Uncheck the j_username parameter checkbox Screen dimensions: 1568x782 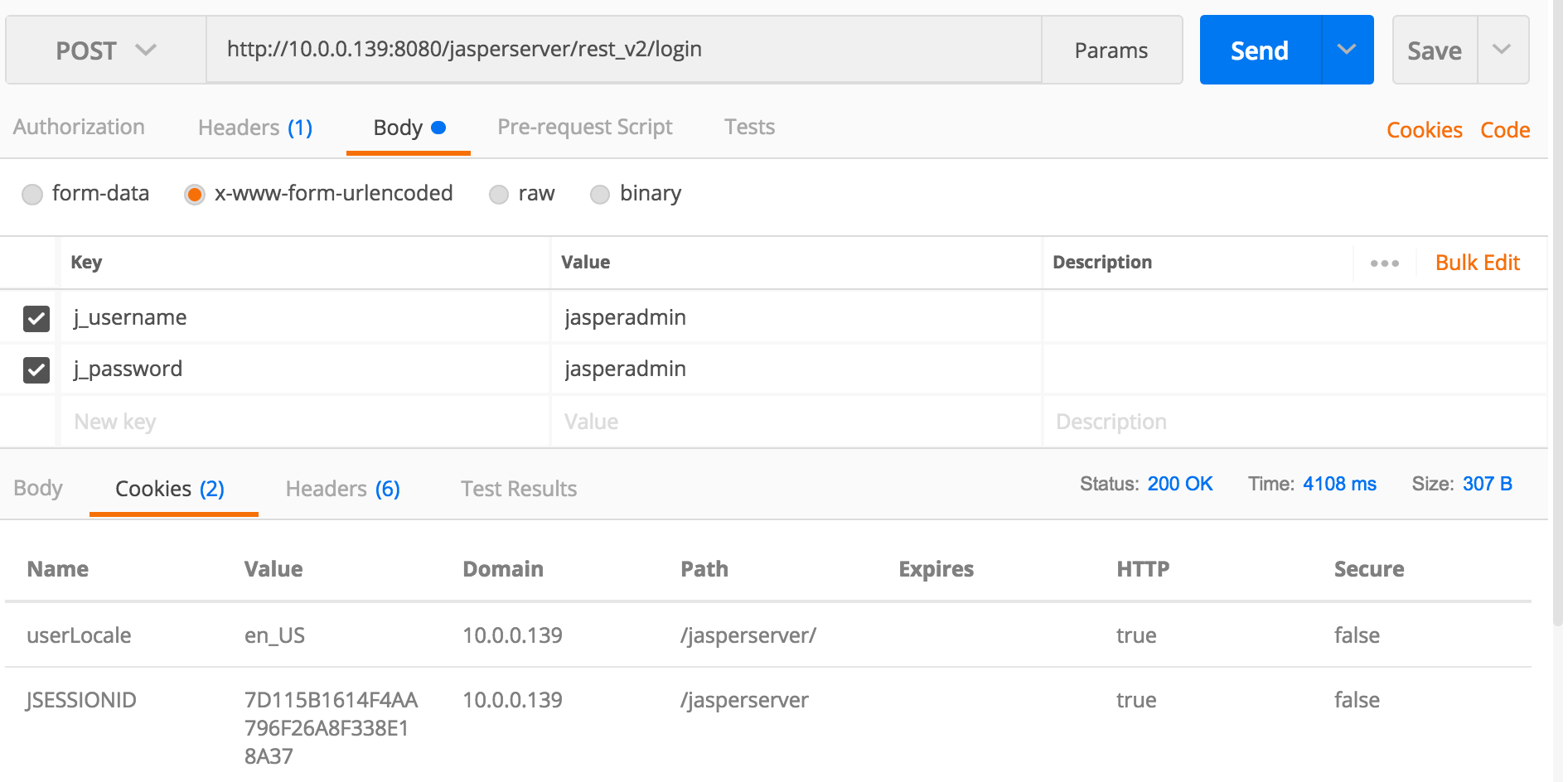34,317
